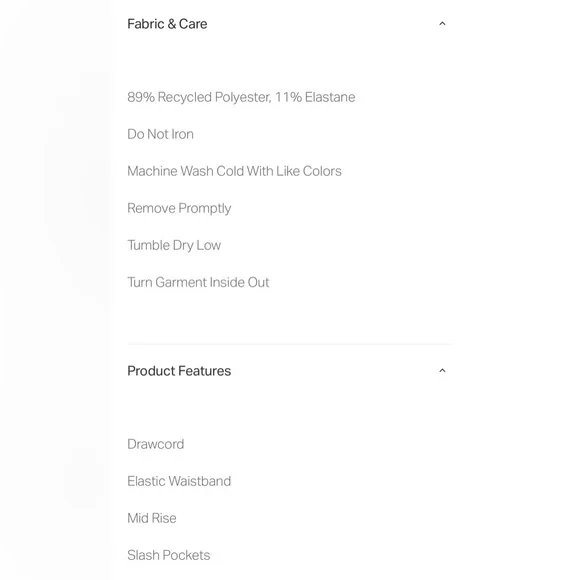580x580 pixels.
Task: Click the word Product in the heading
Action: tap(150, 371)
